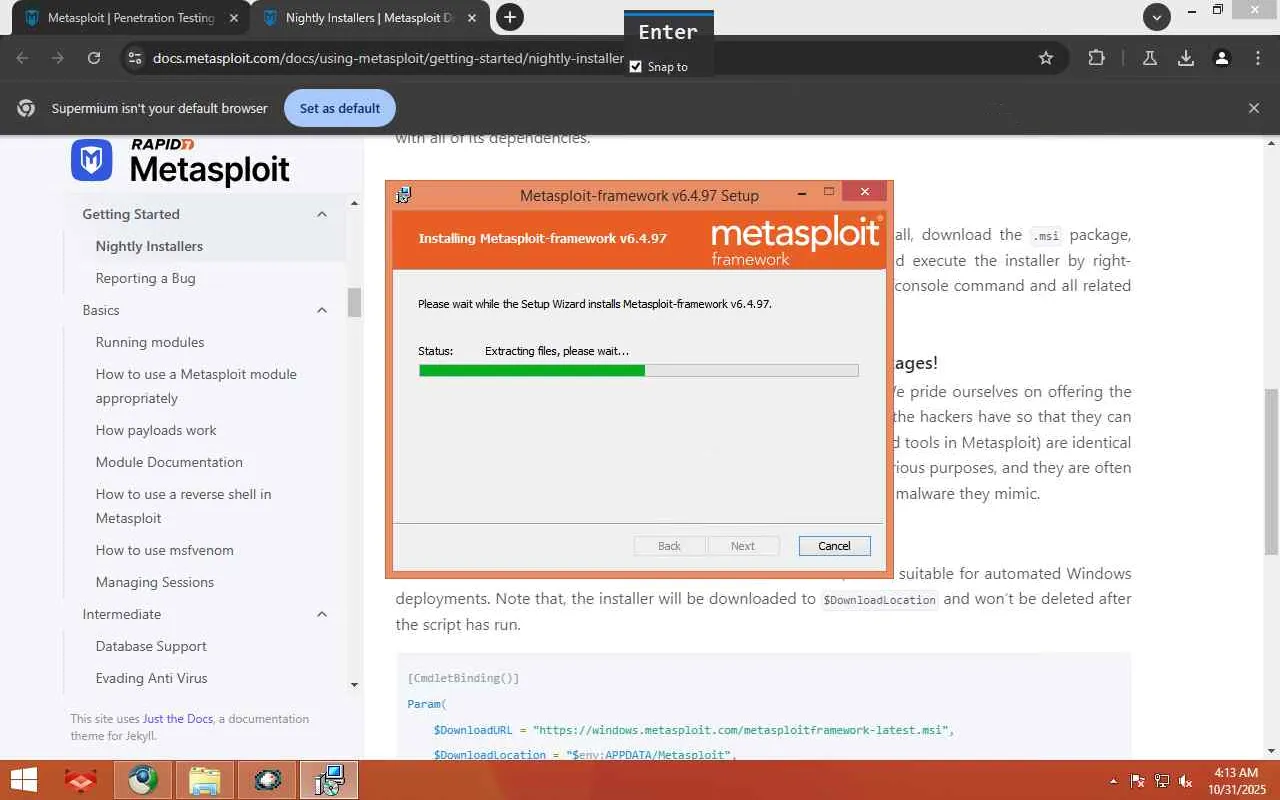Open How payloads work sidebar item
This screenshot has height=800, width=1280.
tap(156, 430)
